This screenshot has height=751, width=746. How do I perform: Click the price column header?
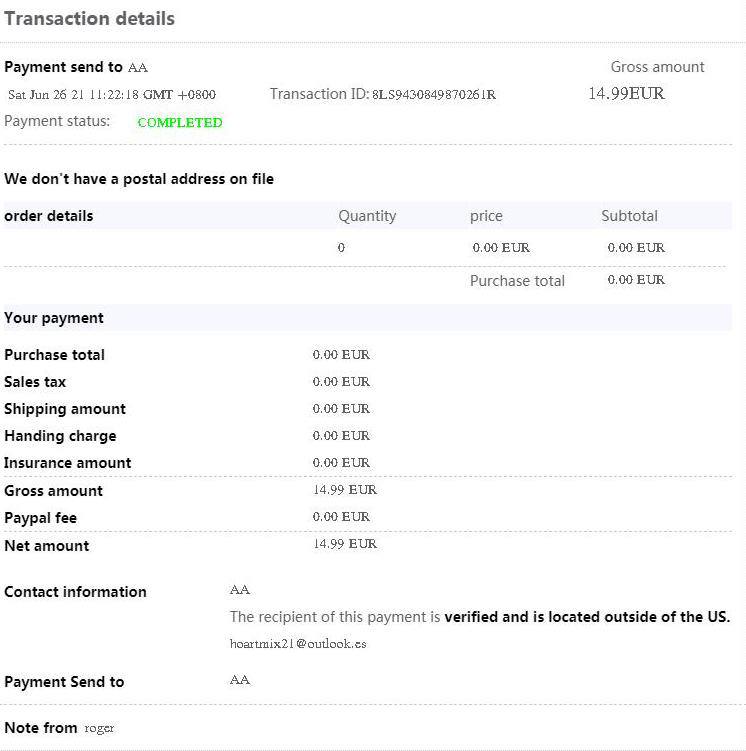(x=486, y=216)
